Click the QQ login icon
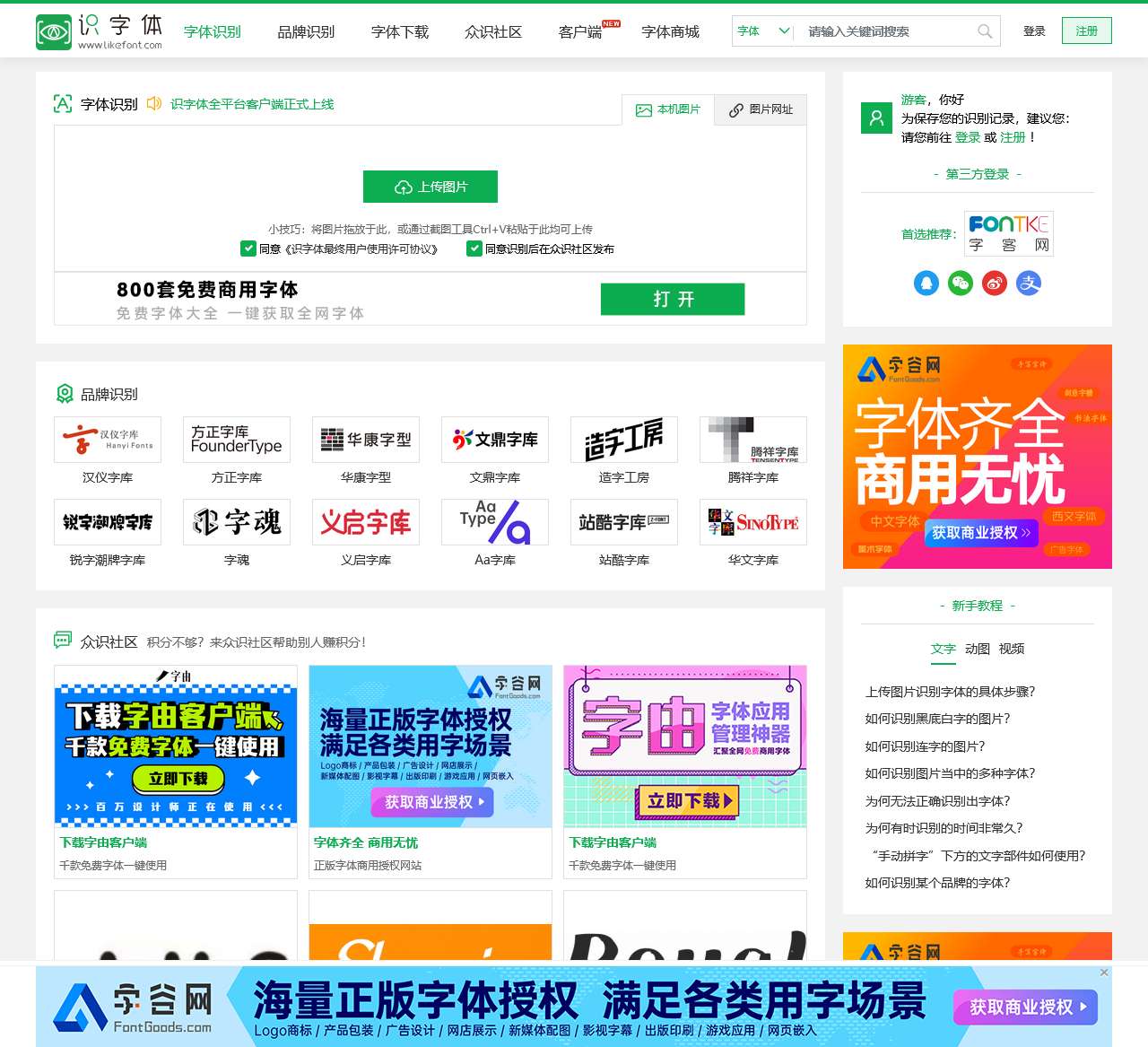The height and width of the screenshot is (1047, 1148). (x=926, y=284)
